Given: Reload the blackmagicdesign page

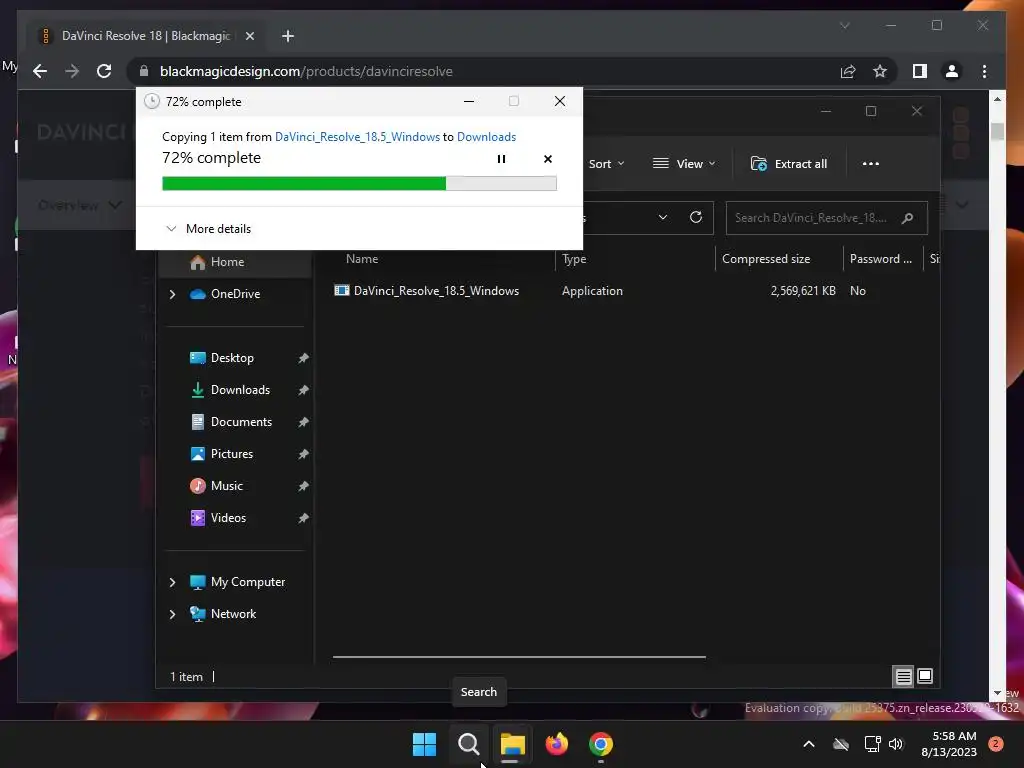Looking at the screenshot, I should click(x=104, y=71).
